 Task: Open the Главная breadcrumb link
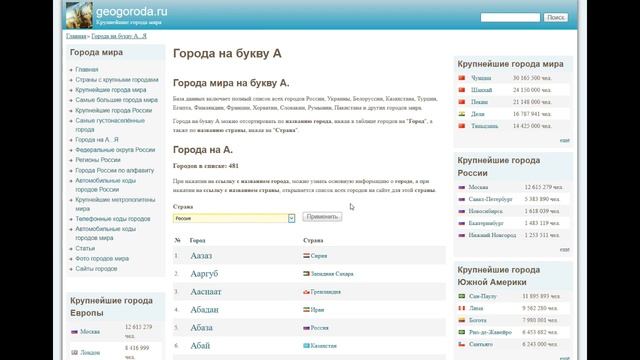(76, 36)
